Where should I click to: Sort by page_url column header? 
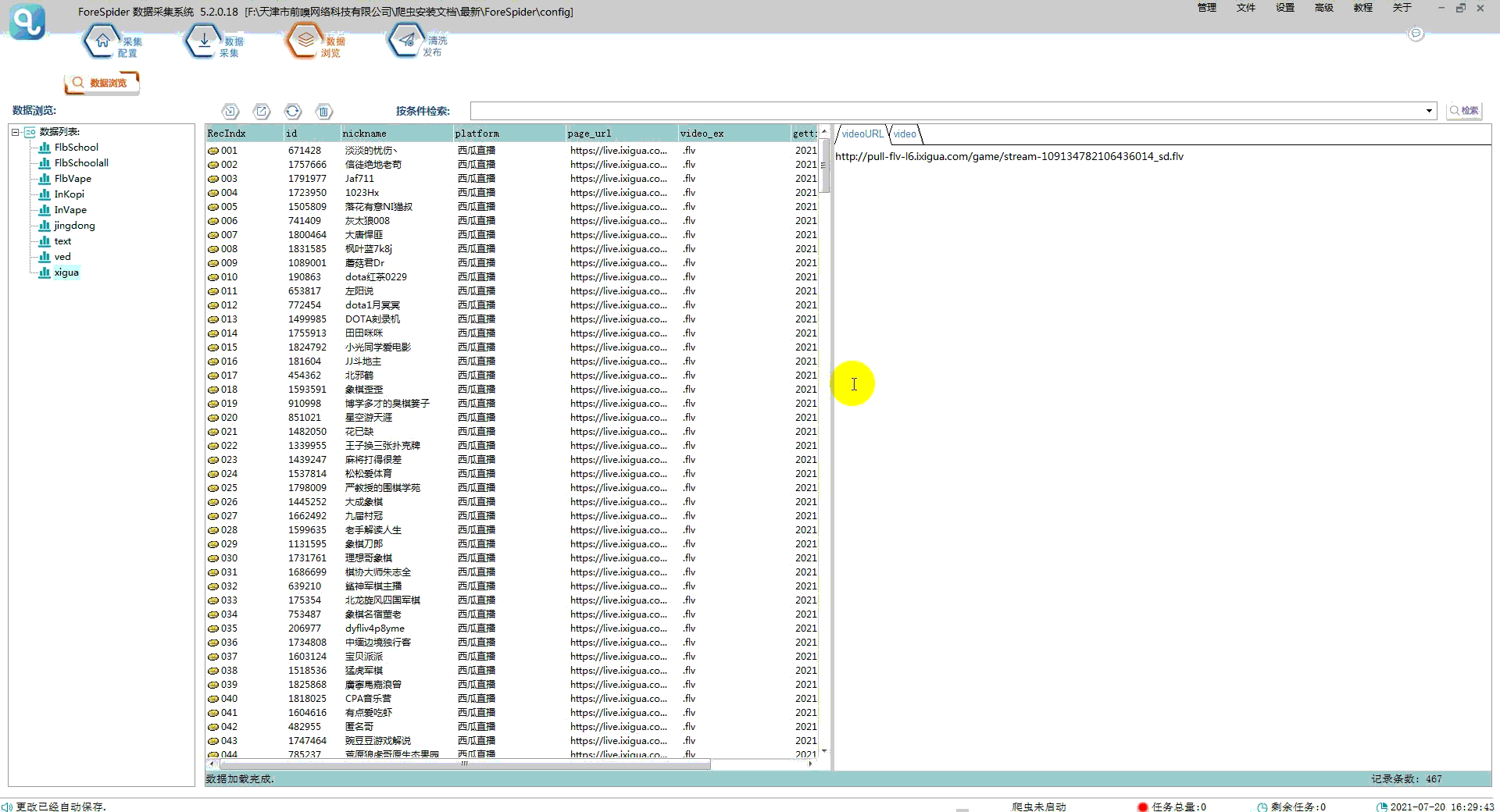pyautogui.click(x=622, y=134)
